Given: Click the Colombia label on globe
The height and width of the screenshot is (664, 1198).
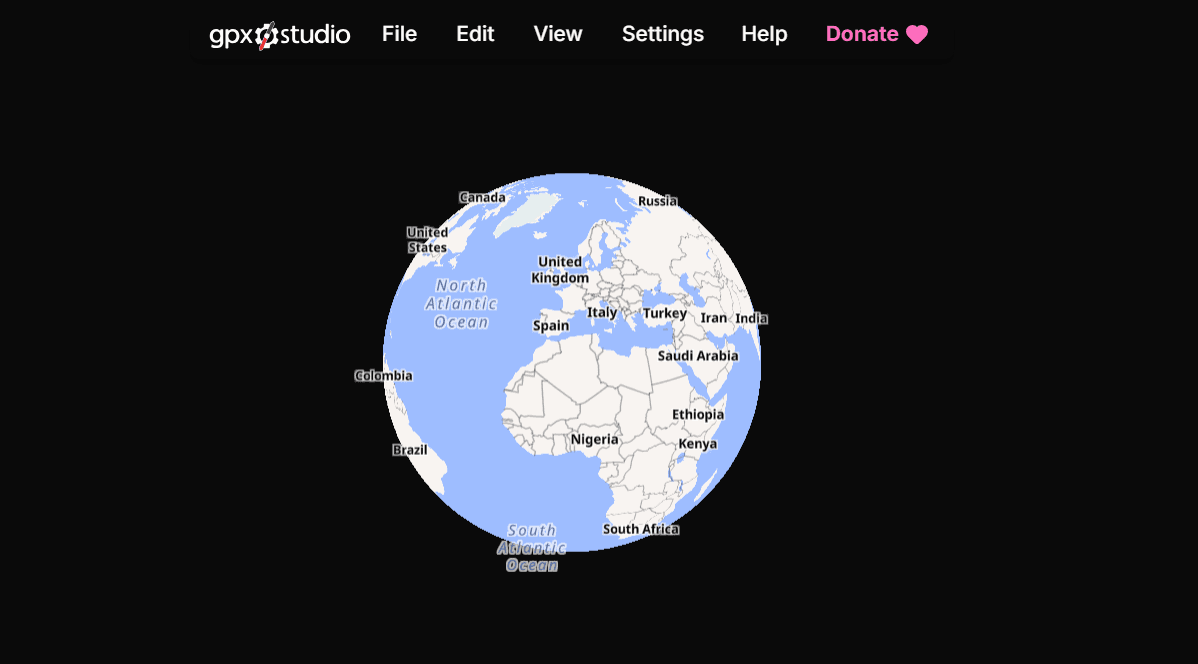Looking at the screenshot, I should [x=384, y=375].
